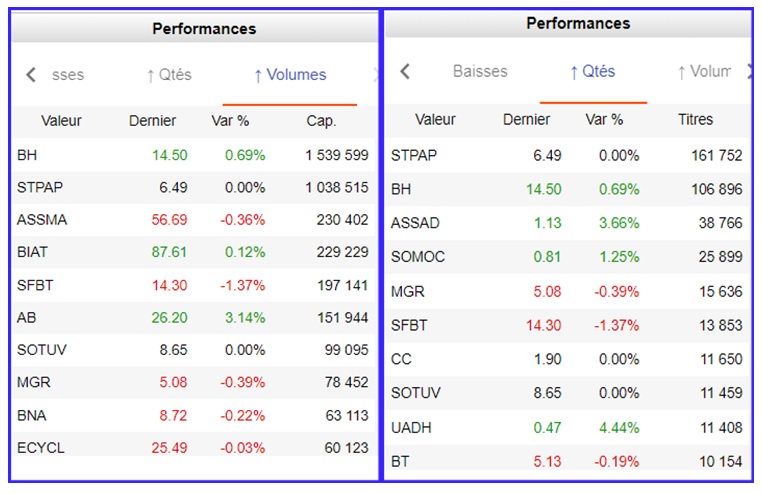
Task: Click left chevron in right Performances panel
Action: pos(404,72)
